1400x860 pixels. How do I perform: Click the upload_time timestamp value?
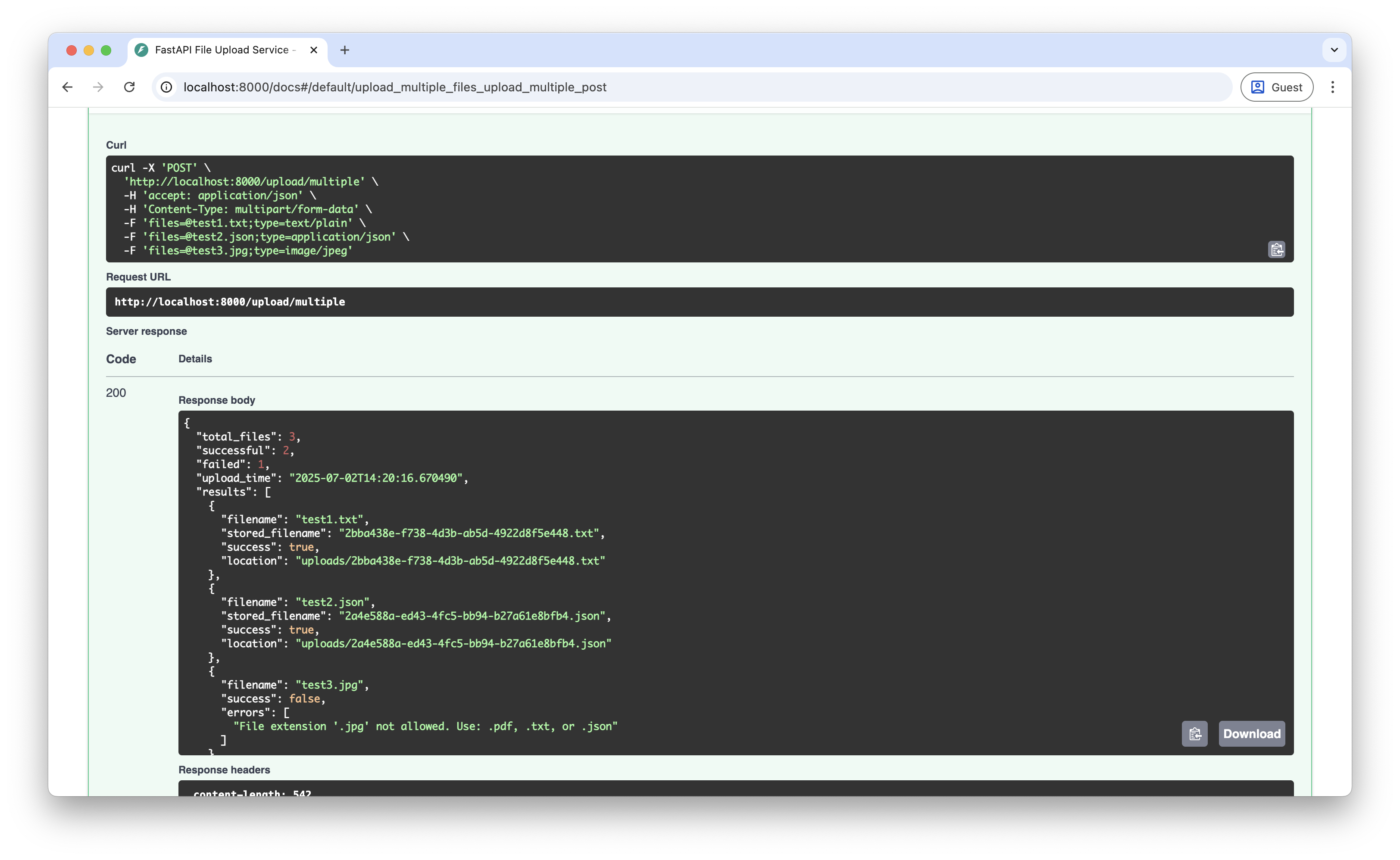pyautogui.click(x=376, y=478)
